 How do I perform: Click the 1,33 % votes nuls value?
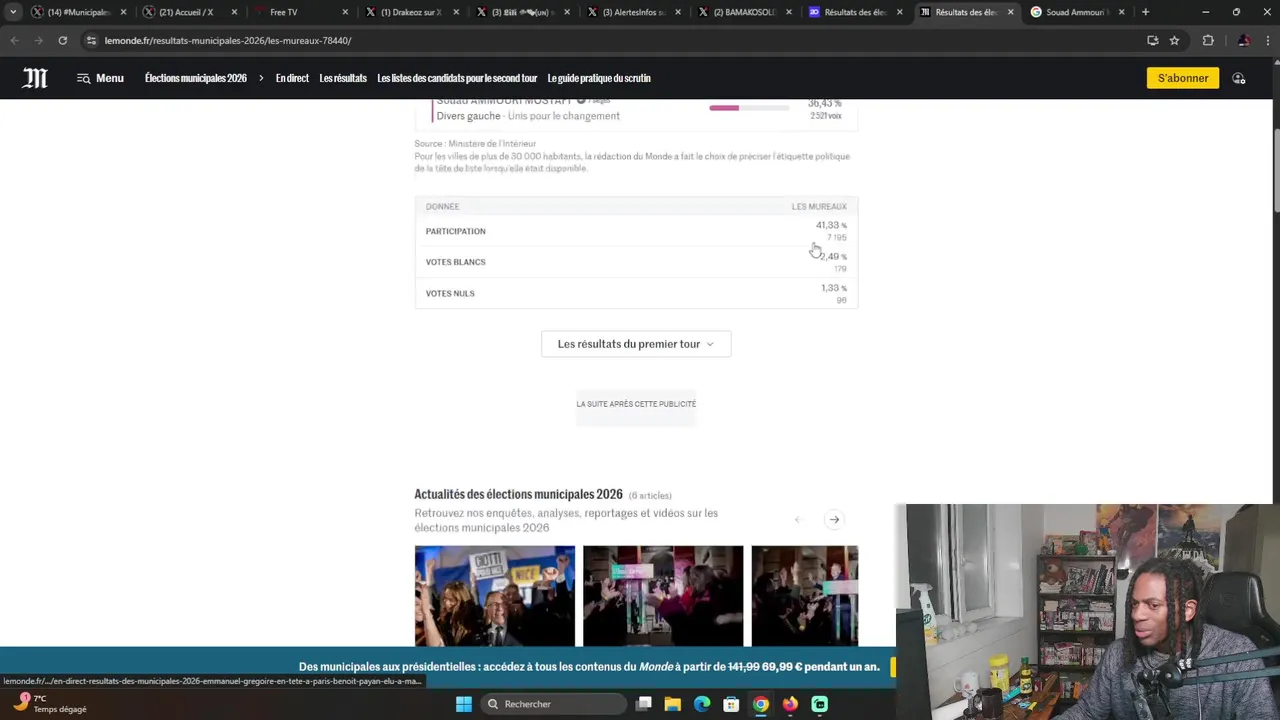pyautogui.click(x=834, y=288)
